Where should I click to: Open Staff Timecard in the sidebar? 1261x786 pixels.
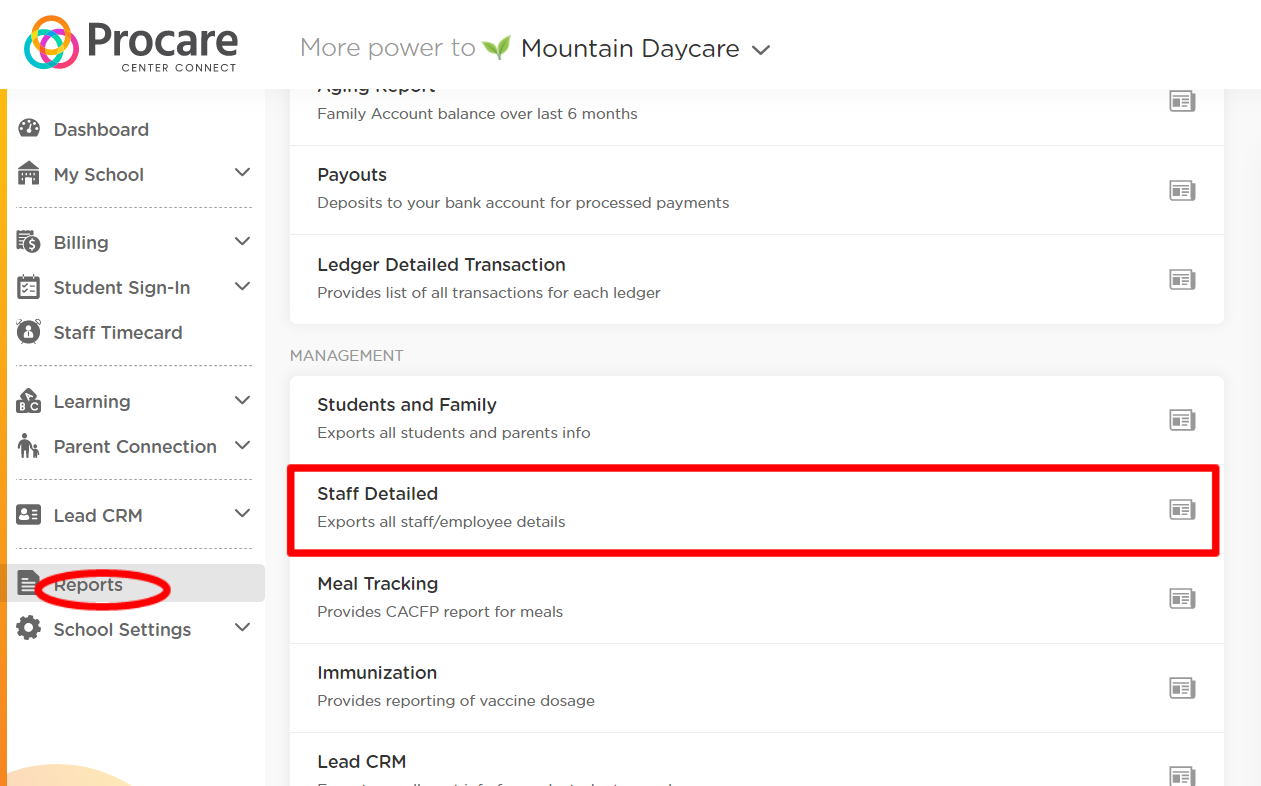tap(118, 332)
